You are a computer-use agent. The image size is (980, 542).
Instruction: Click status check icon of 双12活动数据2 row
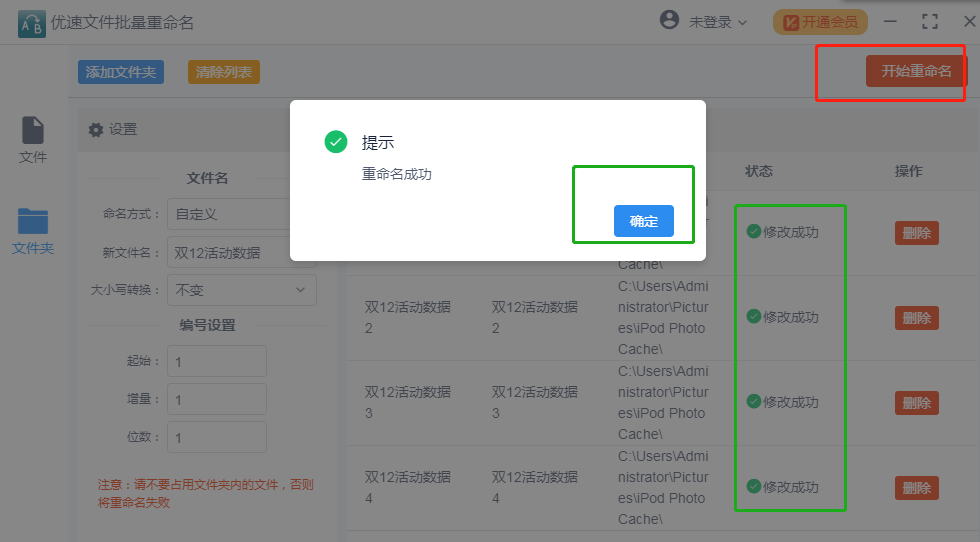[754, 316]
